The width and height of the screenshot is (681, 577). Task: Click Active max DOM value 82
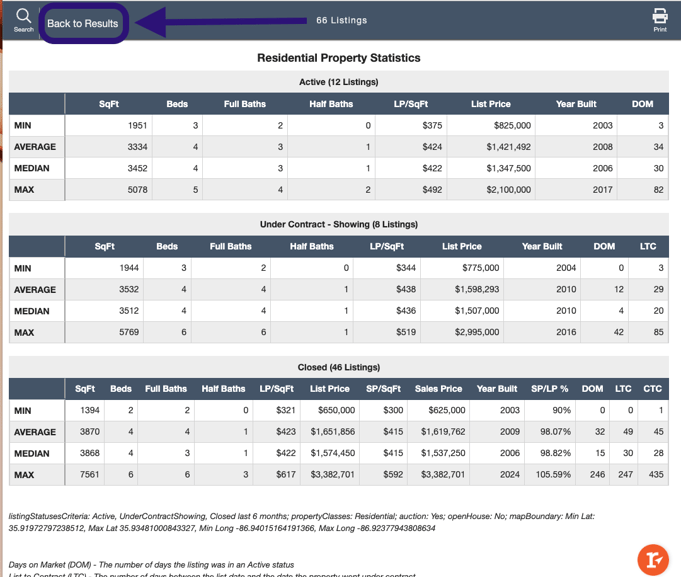click(658, 190)
